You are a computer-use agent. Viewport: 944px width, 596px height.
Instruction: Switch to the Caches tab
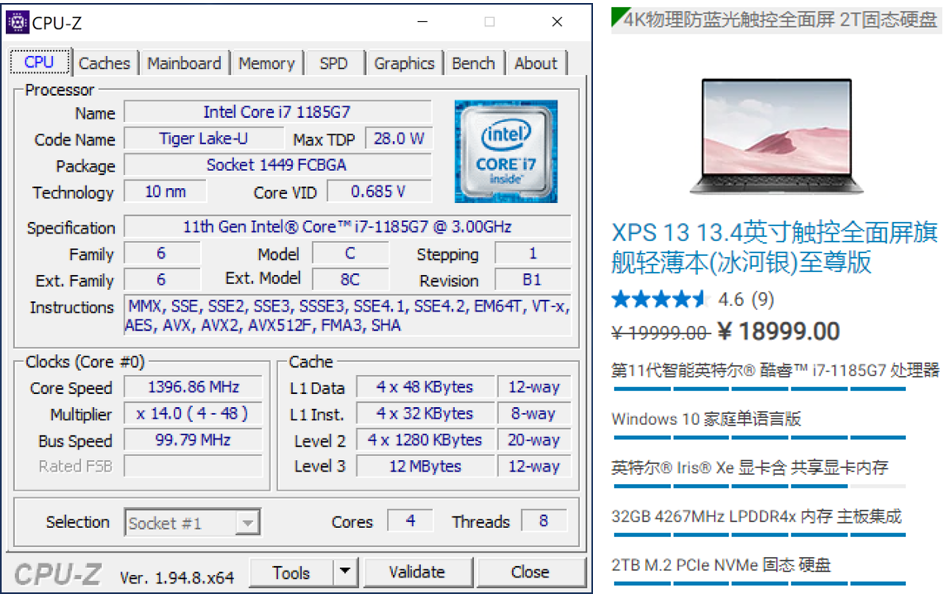click(x=104, y=63)
